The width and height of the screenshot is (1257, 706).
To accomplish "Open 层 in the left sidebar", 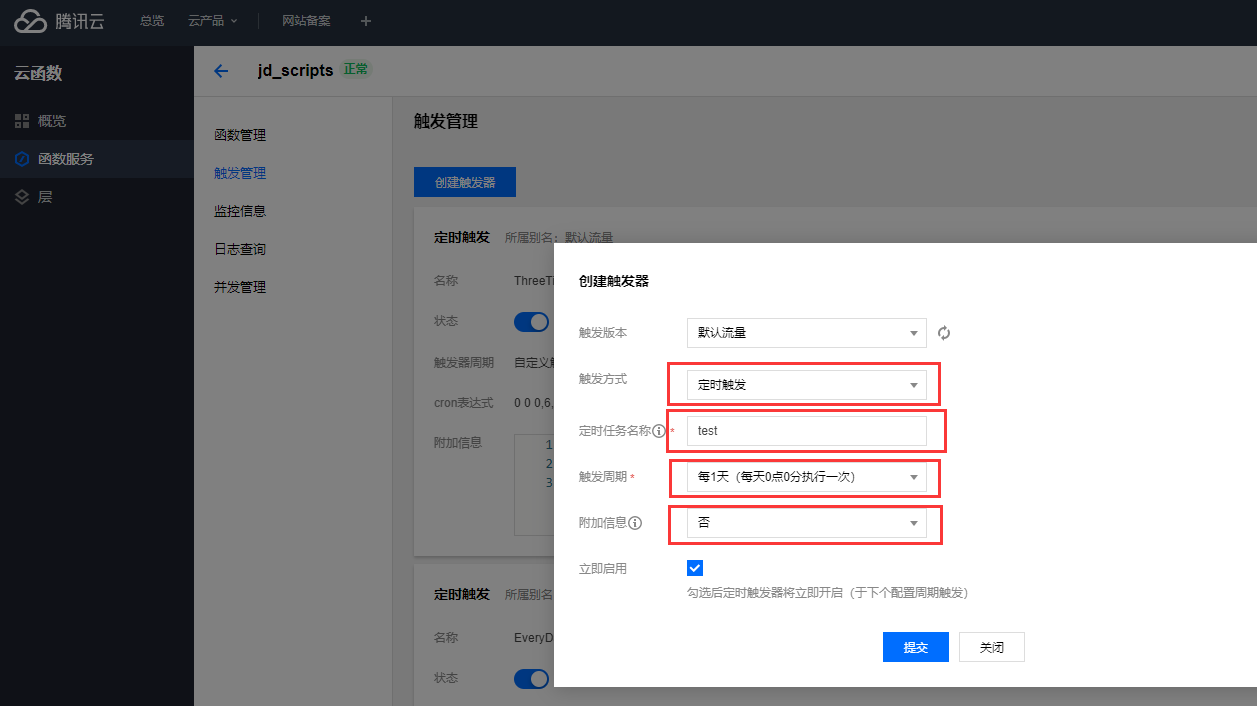I will (44, 197).
